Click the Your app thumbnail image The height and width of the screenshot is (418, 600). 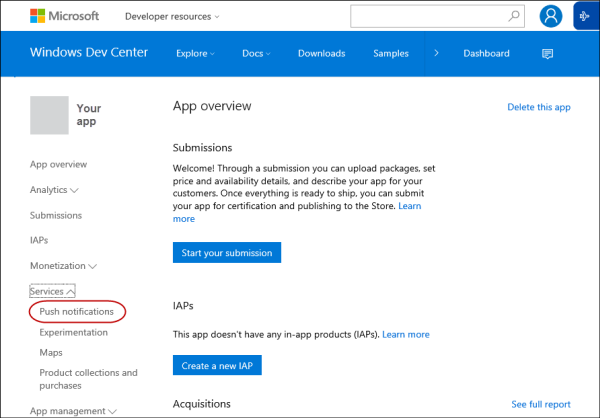click(x=49, y=115)
